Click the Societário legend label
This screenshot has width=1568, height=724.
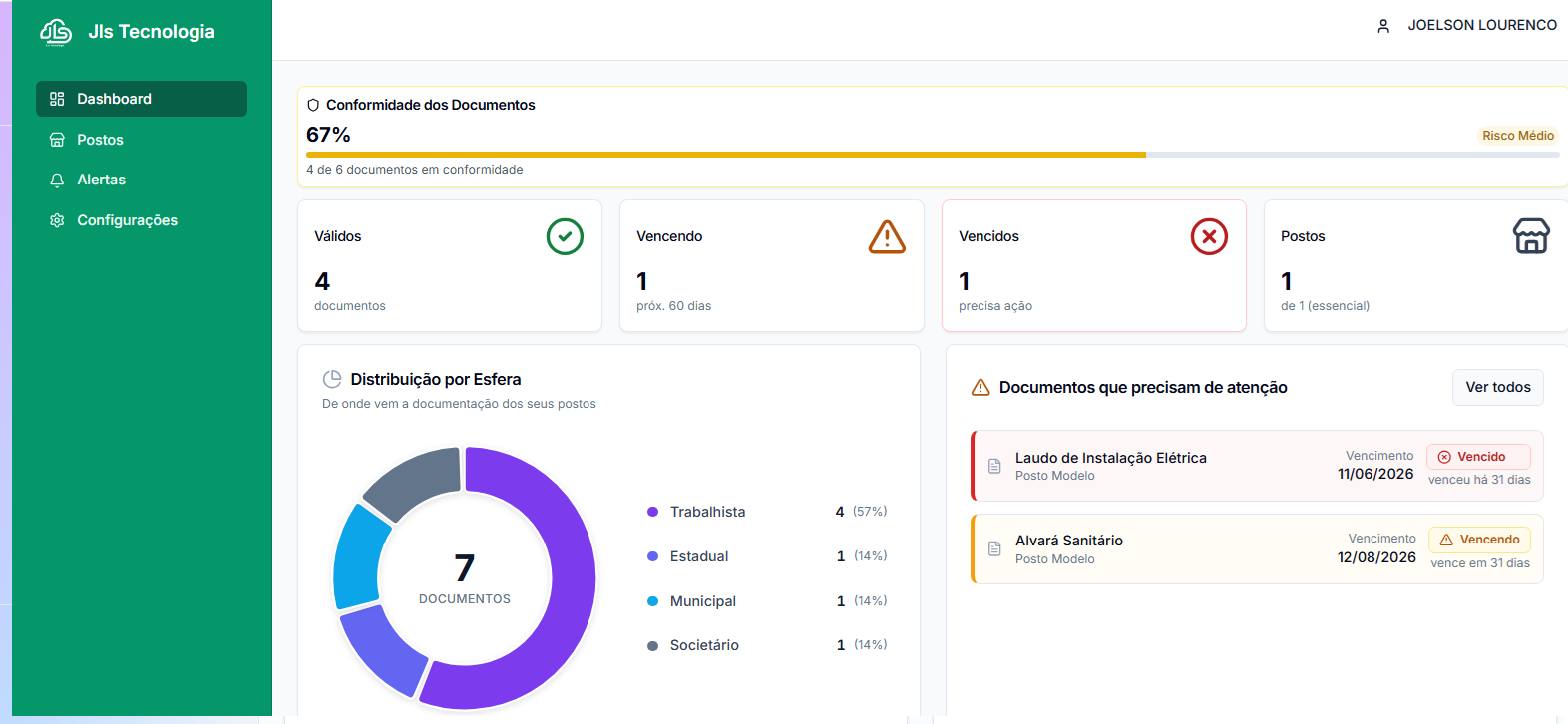point(704,645)
